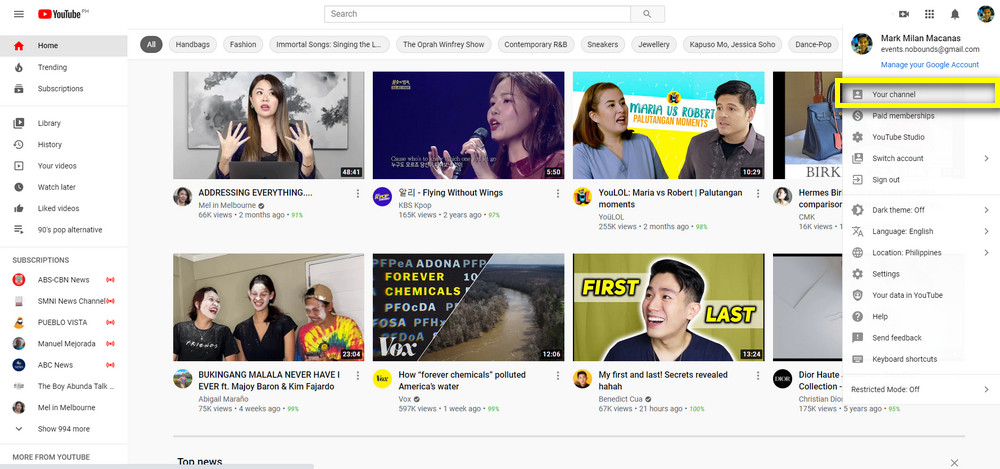Expand Switch account submenu
Image resolution: width=1000 pixels, height=469 pixels.
coord(921,158)
